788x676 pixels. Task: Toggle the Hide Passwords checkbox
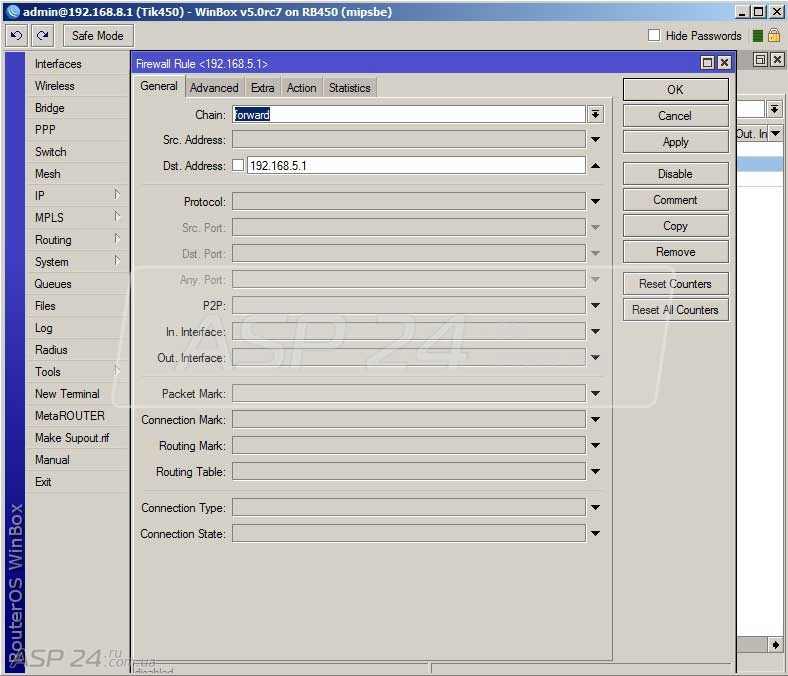click(654, 36)
